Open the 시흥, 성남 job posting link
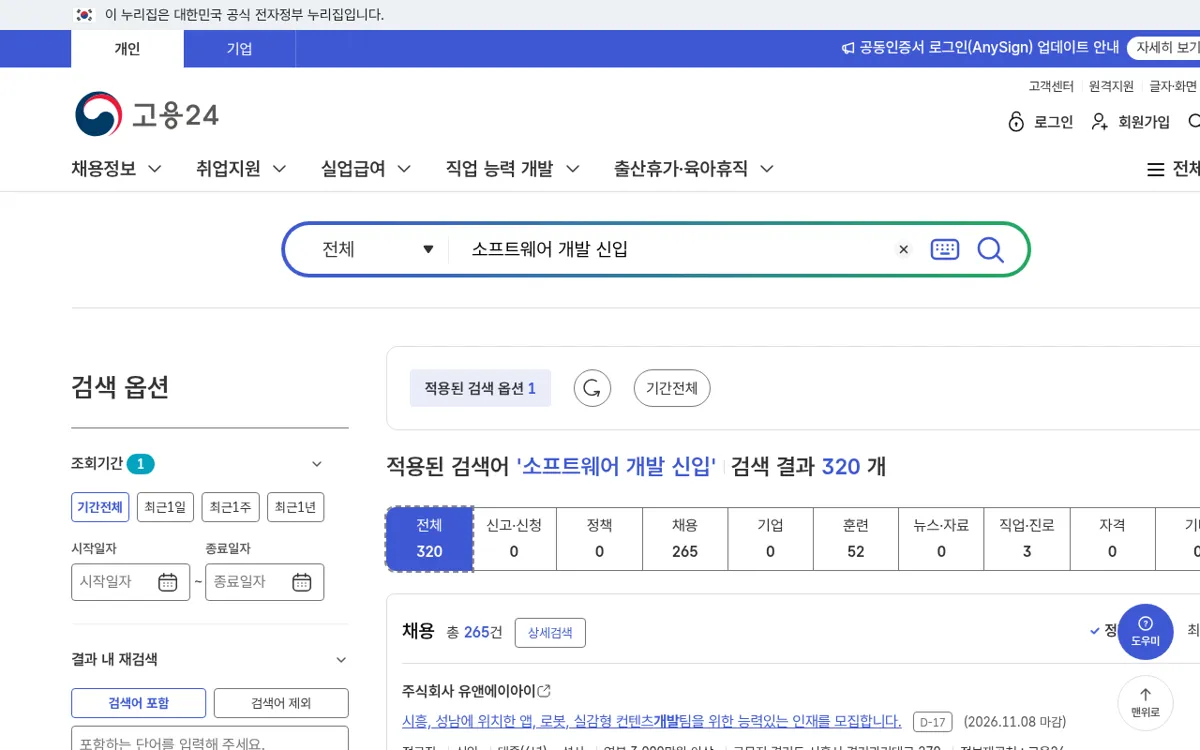This screenshot has width=1200, height=750. (651, 721)
